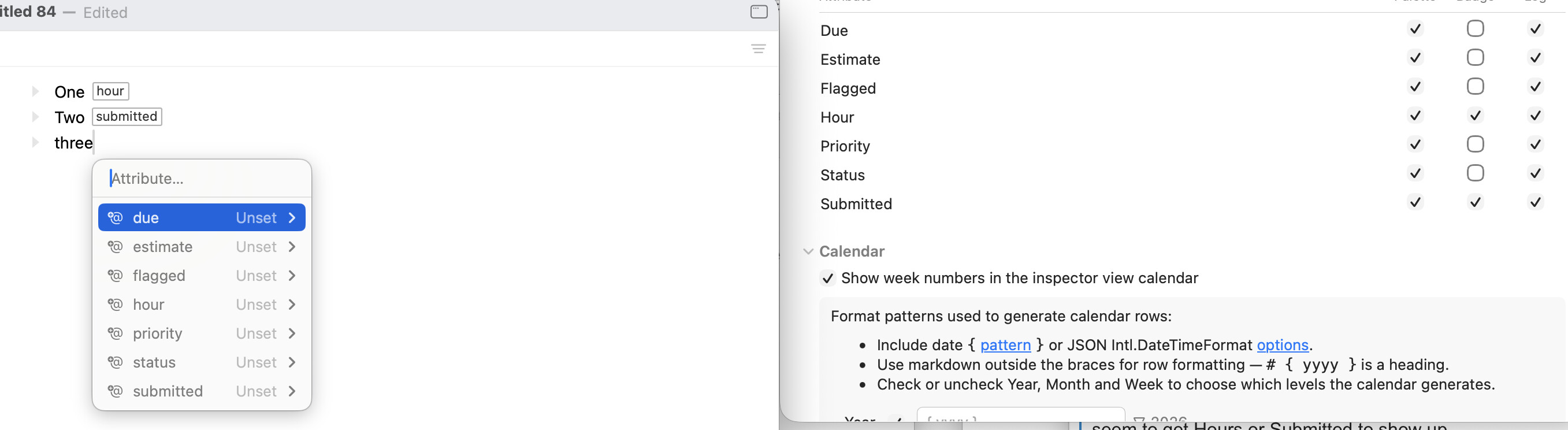The width and height of the screenshot is (1568, 430).
Task: Disable show week numbers in calendar
Action: [x=827, y=279]
